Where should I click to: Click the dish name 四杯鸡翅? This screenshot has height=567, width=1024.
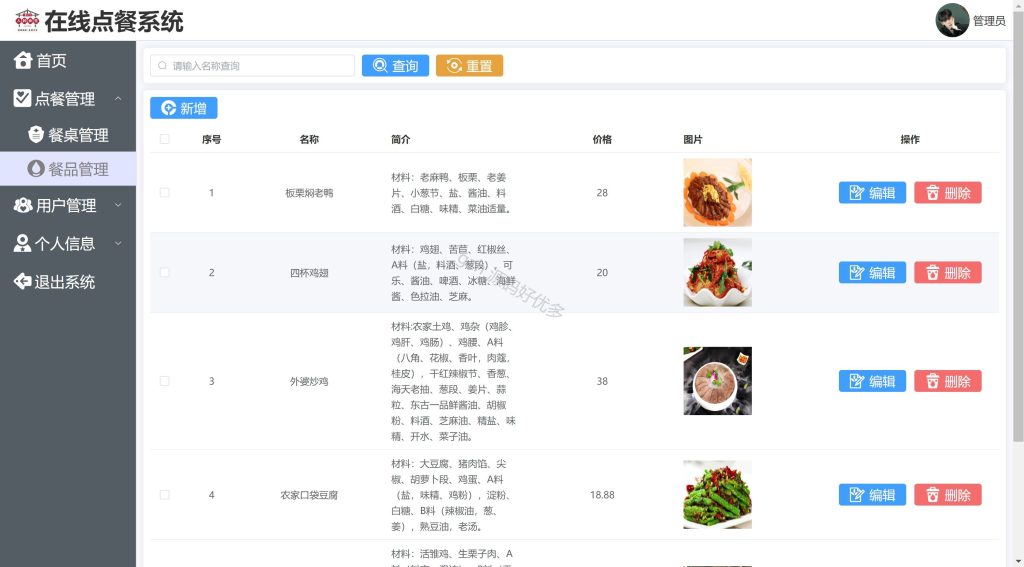point(309,272)
